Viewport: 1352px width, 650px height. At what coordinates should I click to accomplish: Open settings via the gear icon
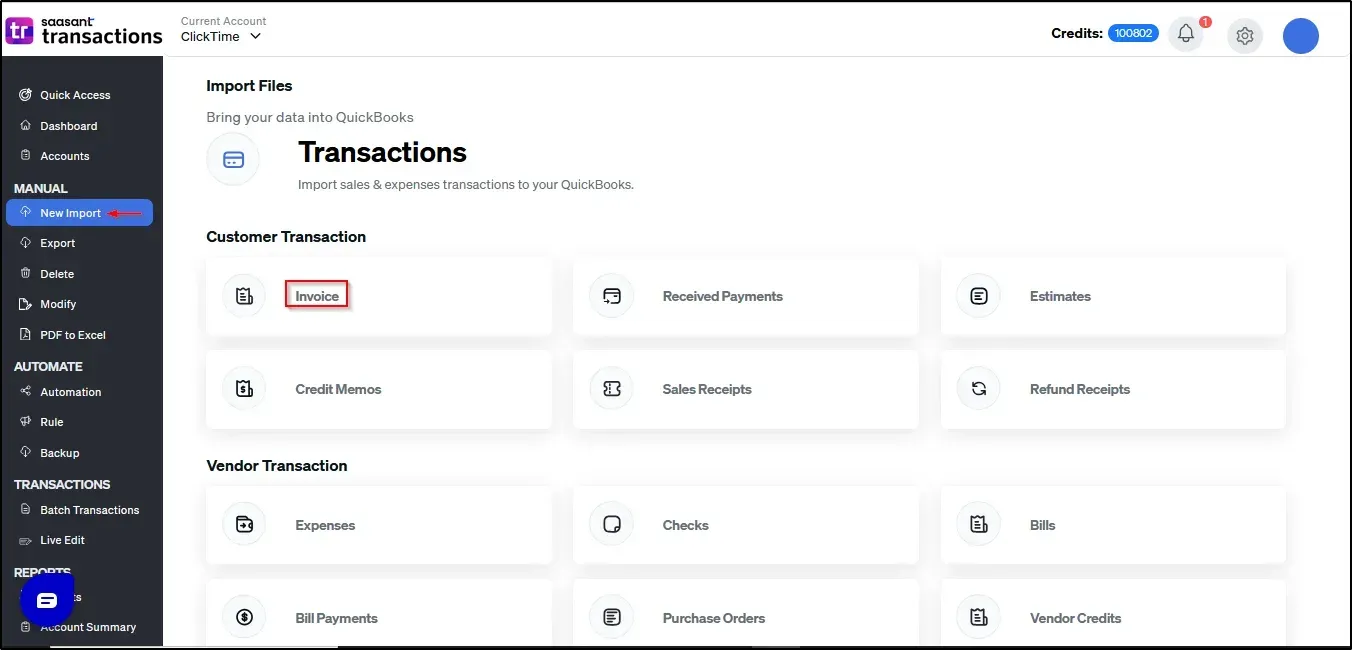(x=1245, y=36)
